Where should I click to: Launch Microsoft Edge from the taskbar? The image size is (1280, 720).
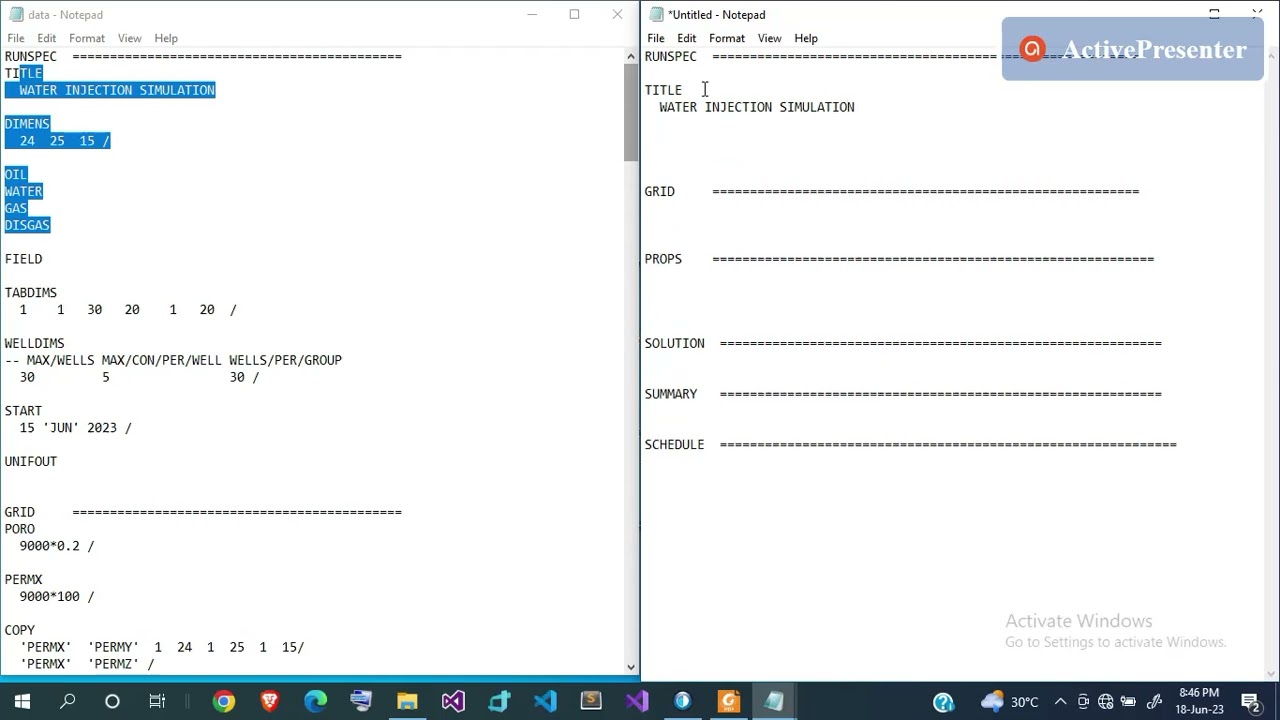316,702
